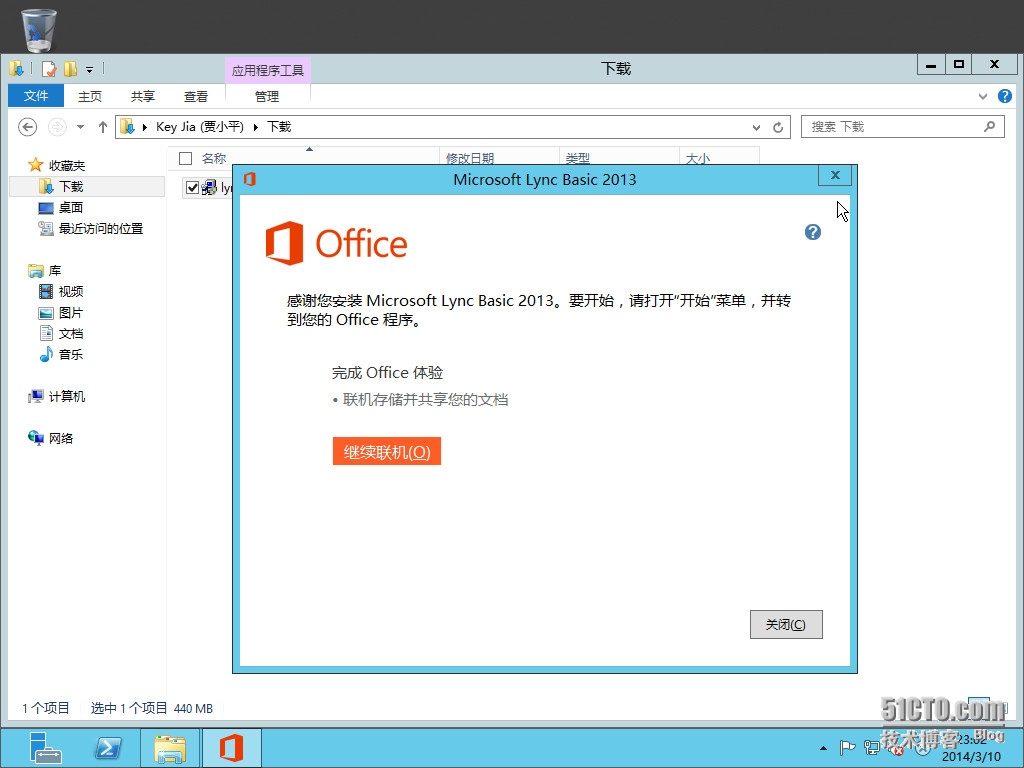This screenshot has width=1024, height=768.
Task: Uncheck the lync installer file checkbox
Action: coord(192,187)
